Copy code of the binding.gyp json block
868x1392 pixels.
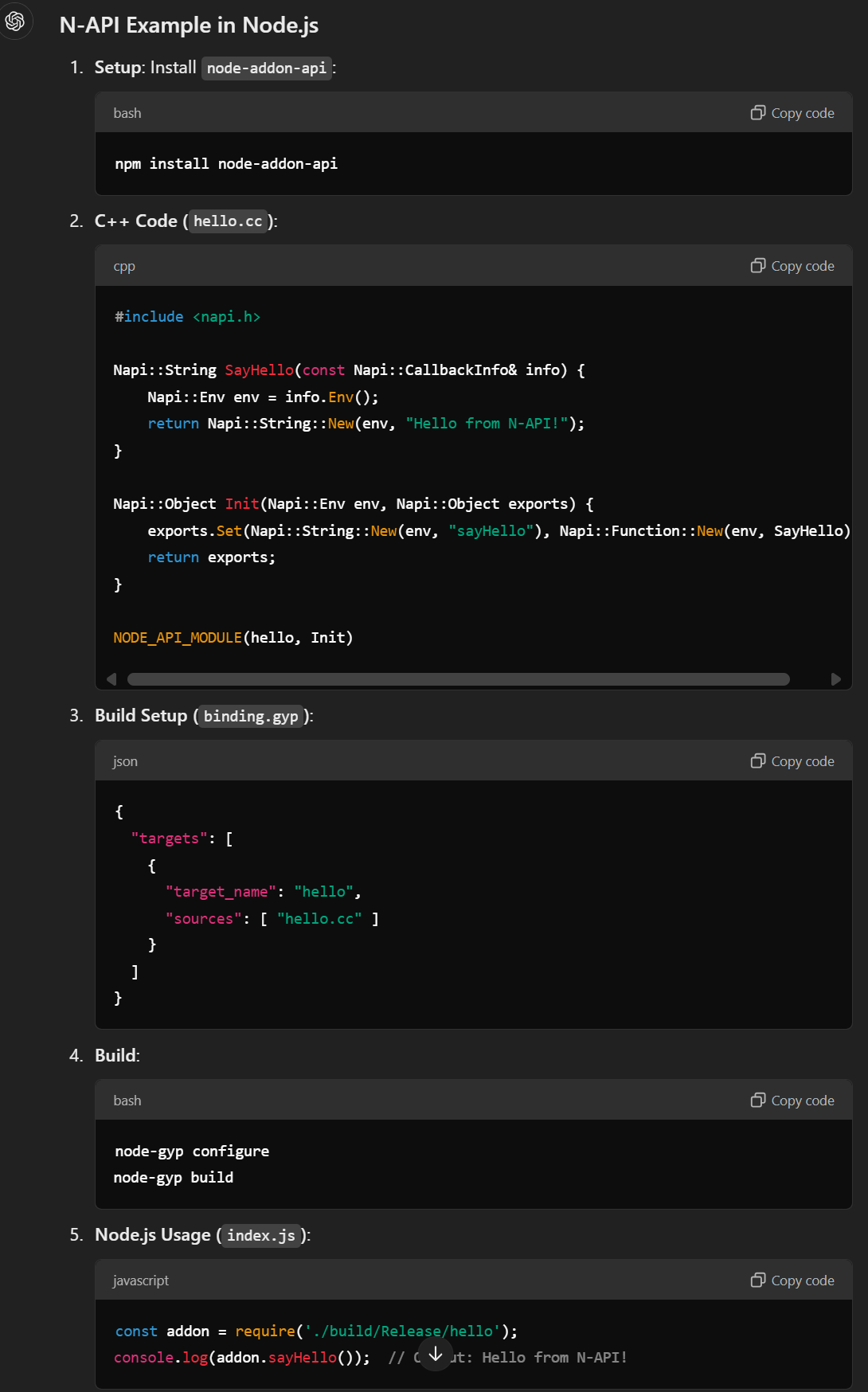[792, 761]
